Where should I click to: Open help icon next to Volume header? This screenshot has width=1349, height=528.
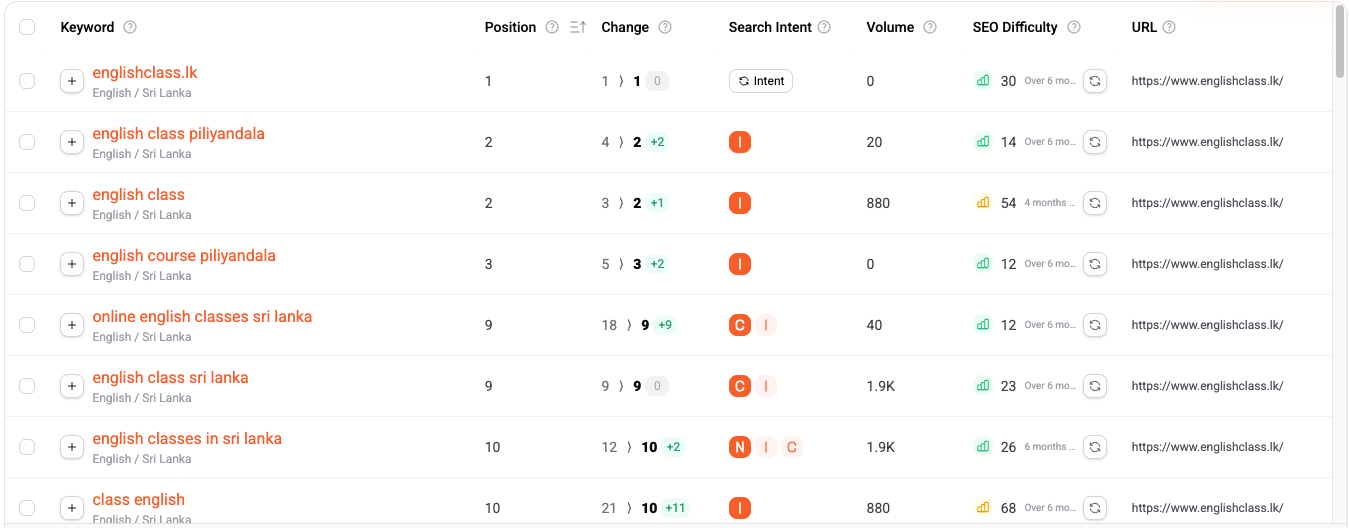930,27
